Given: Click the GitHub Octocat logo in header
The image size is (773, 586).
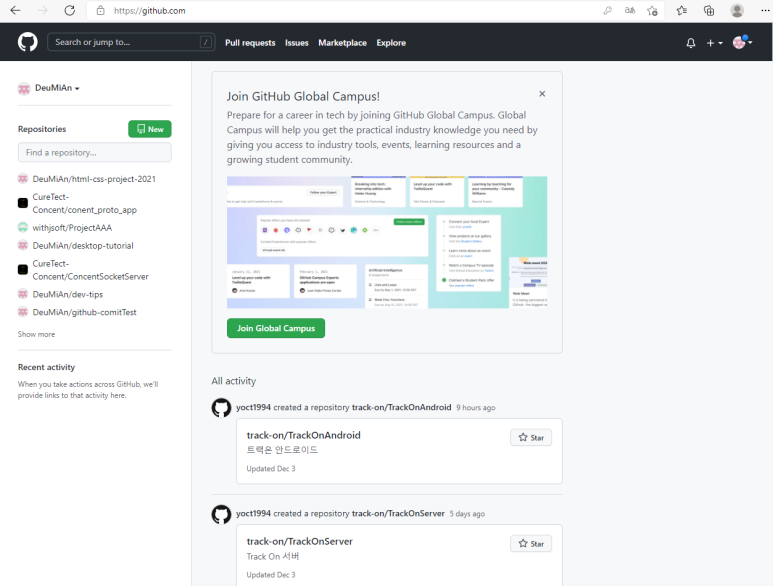Looking at the screenshot, I should [x=28, y=42].
